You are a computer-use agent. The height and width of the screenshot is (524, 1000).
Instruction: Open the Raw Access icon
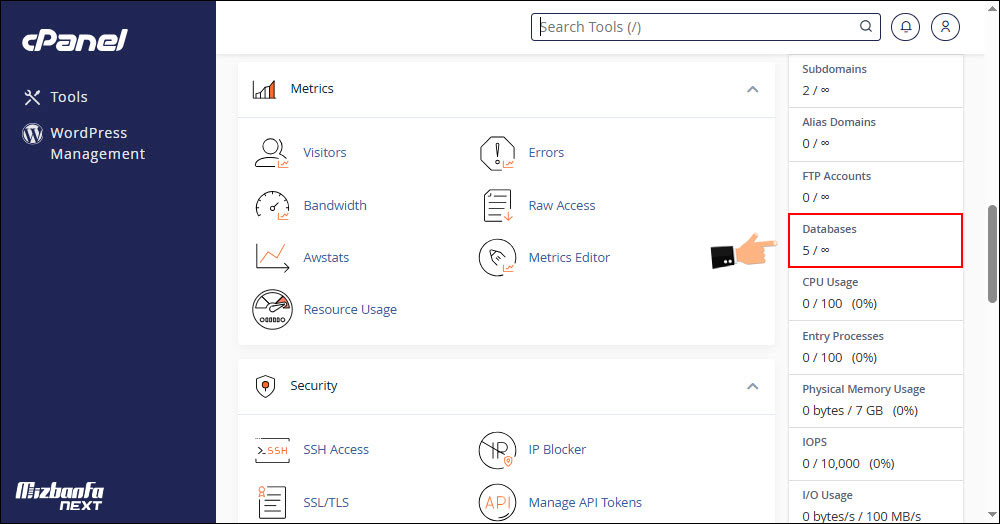pos(497,205)
